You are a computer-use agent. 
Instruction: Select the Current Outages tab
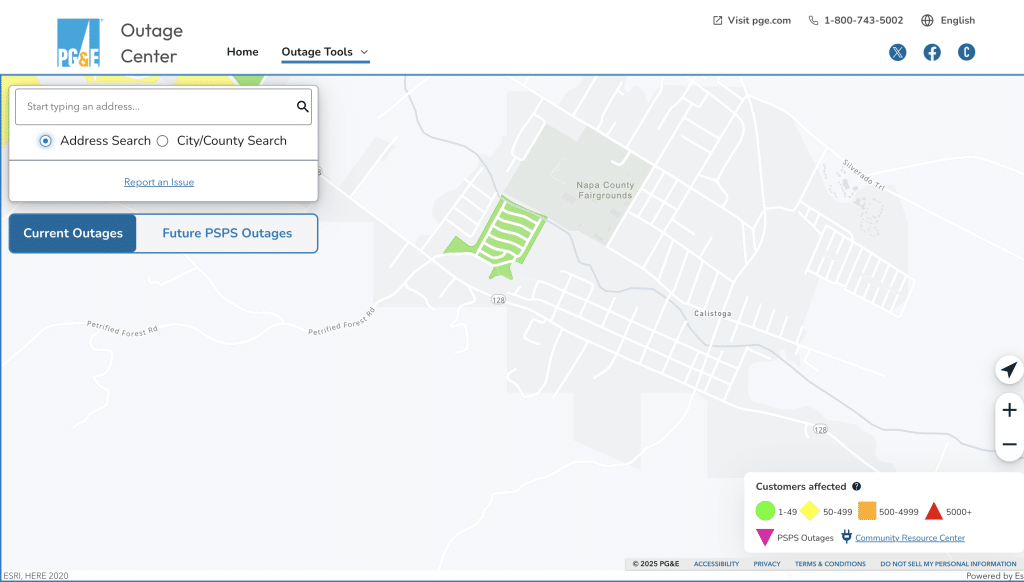coord(73,233)
